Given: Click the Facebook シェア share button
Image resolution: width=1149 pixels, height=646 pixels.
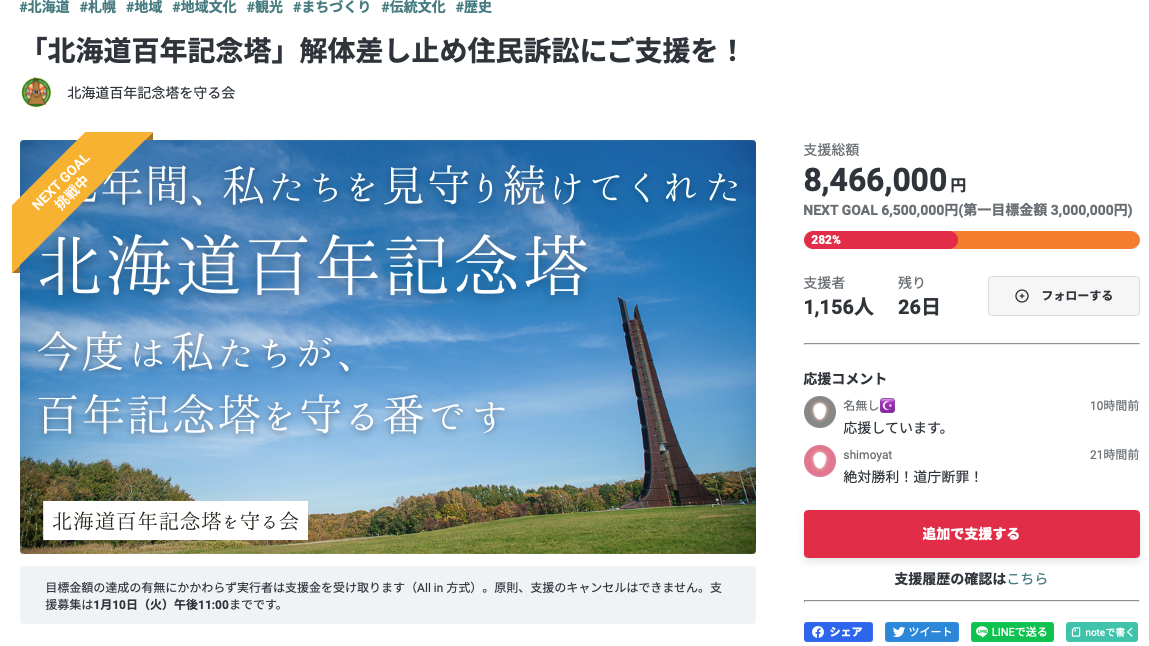Looking at the screenshot, I should click(838, 631).
